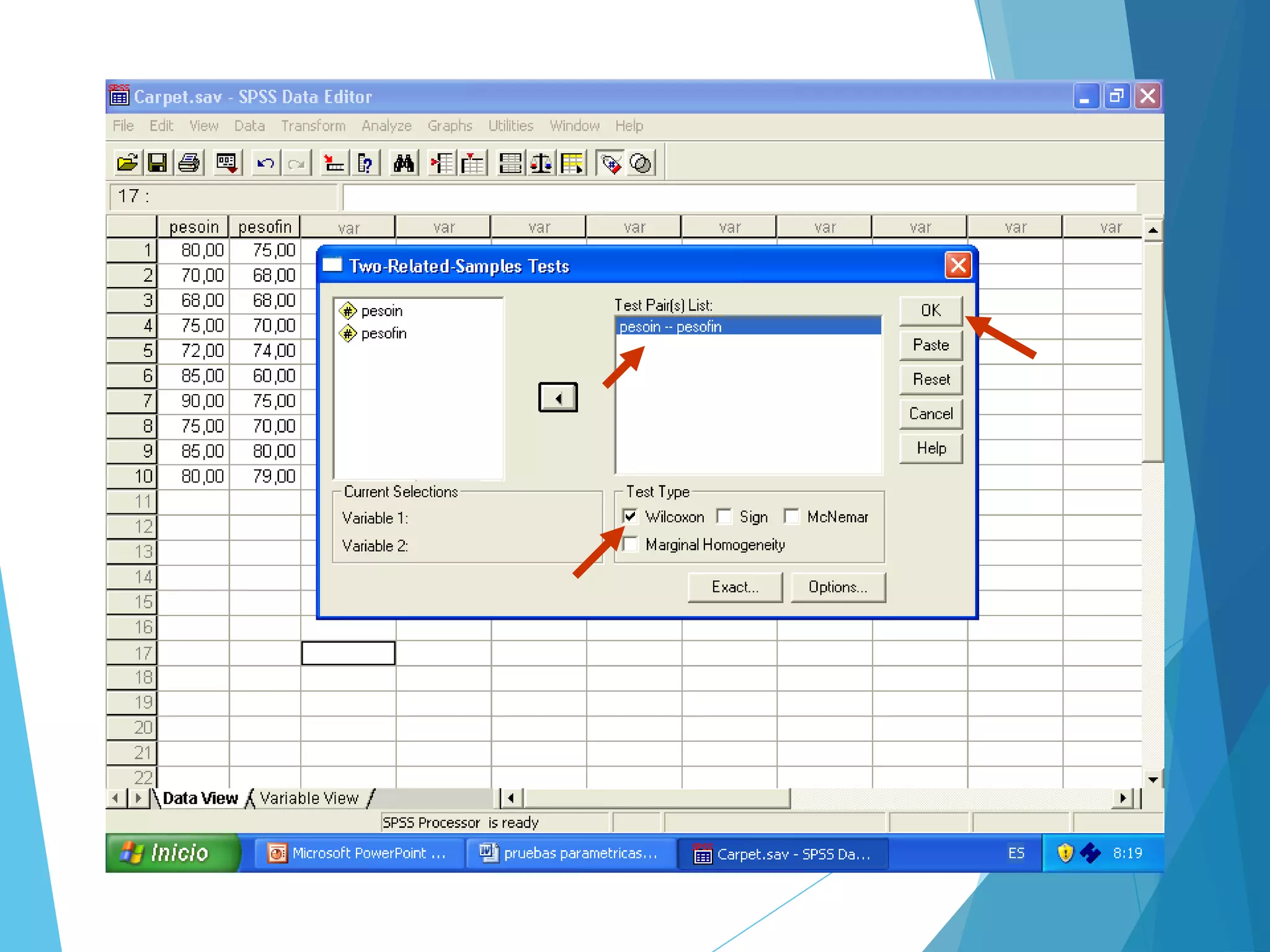Image resolution: width=1270 pixels, height=952 pixels.
Task: Open Microsoft PowerPoint from the taskbar
Action: 359,853
